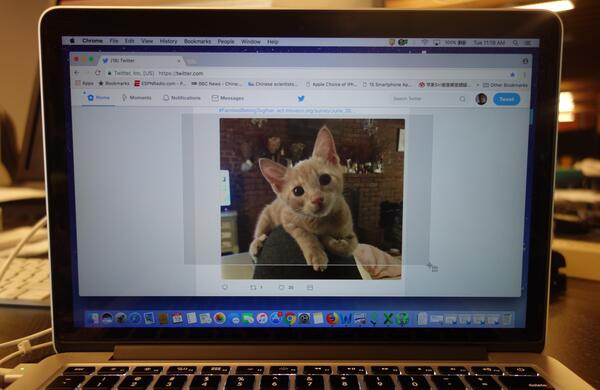Open the Window menu

coord(251,41)
